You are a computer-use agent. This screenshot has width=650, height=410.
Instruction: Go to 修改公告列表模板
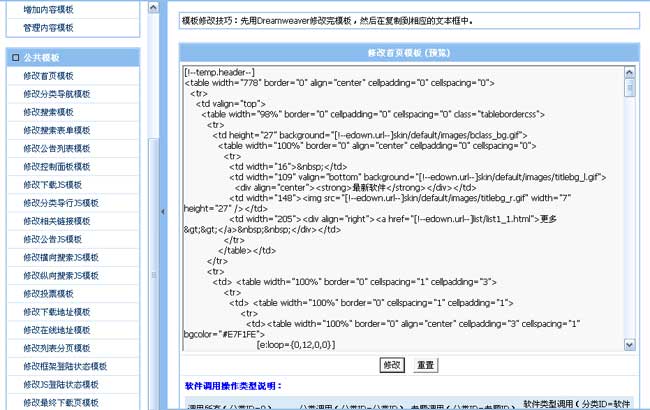[56, 148]
